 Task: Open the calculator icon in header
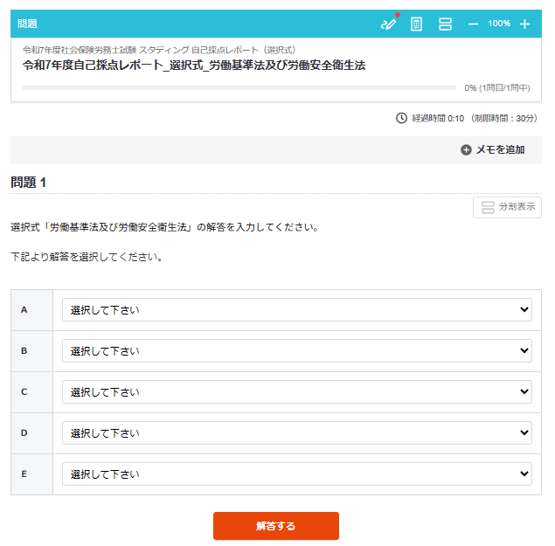point(416,24)
